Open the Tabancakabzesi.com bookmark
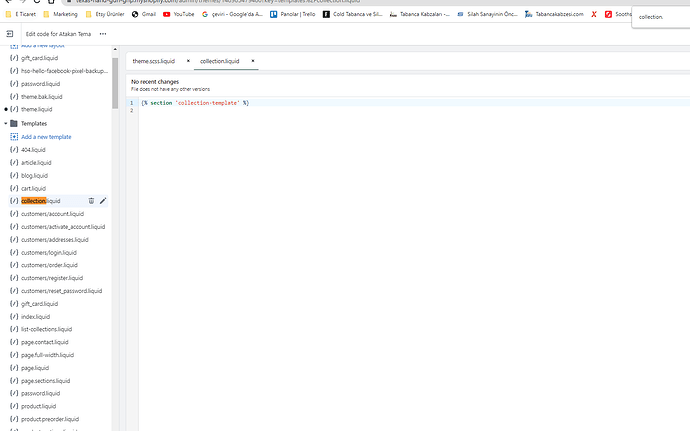The image size is (690, 431). pyautogui.click(x=554, y=14)
